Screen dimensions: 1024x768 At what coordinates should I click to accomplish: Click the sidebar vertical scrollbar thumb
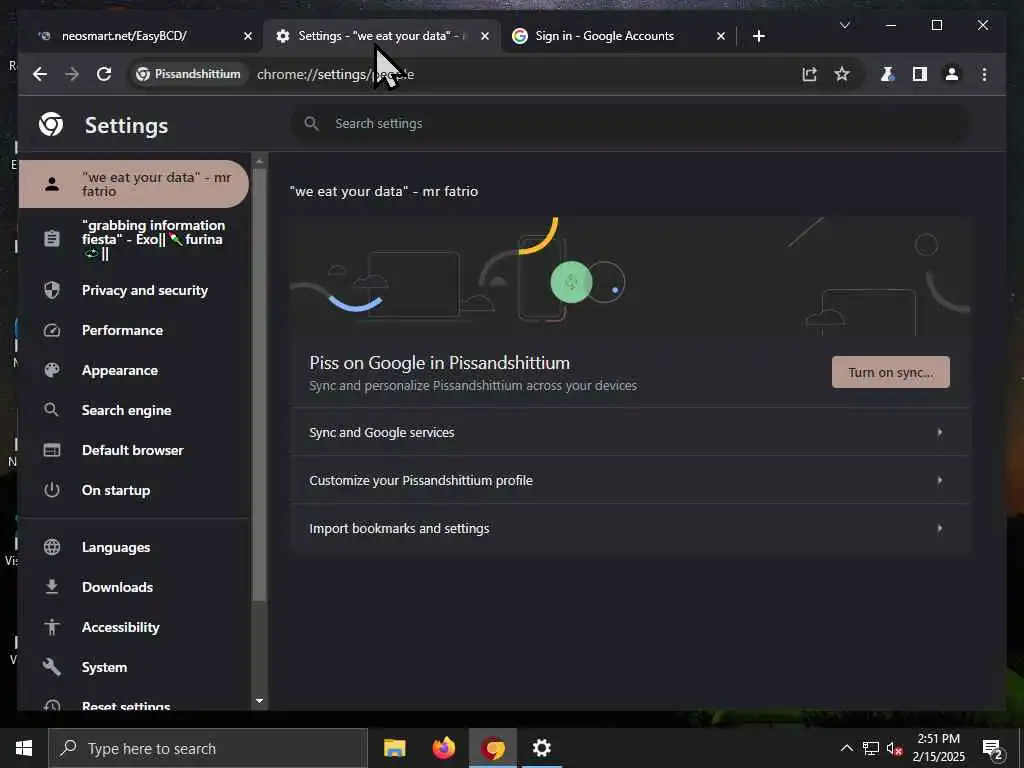pyautogui.click(x=259, y=385)
